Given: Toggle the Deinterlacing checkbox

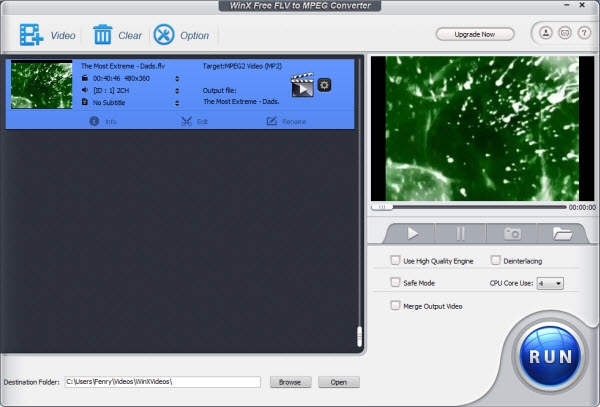Looking at the screenshot, I should point(496,260).
